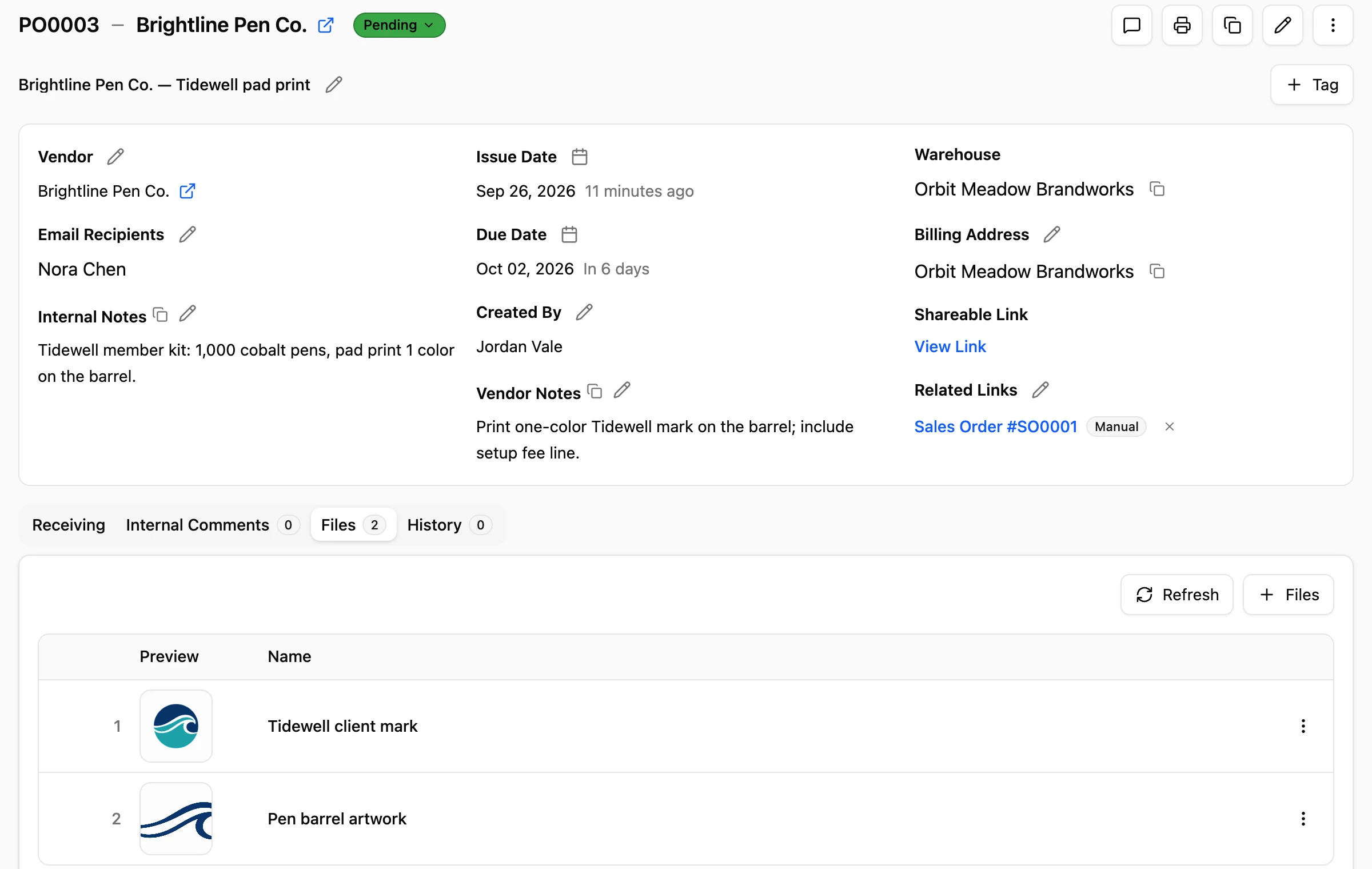Add a Tag
Viewport: 1372px width, 869px height.
point(1311,85)
